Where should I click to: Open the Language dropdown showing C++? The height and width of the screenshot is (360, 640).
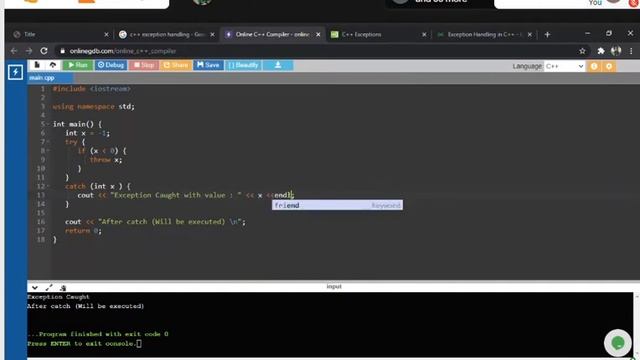(564, 66)
